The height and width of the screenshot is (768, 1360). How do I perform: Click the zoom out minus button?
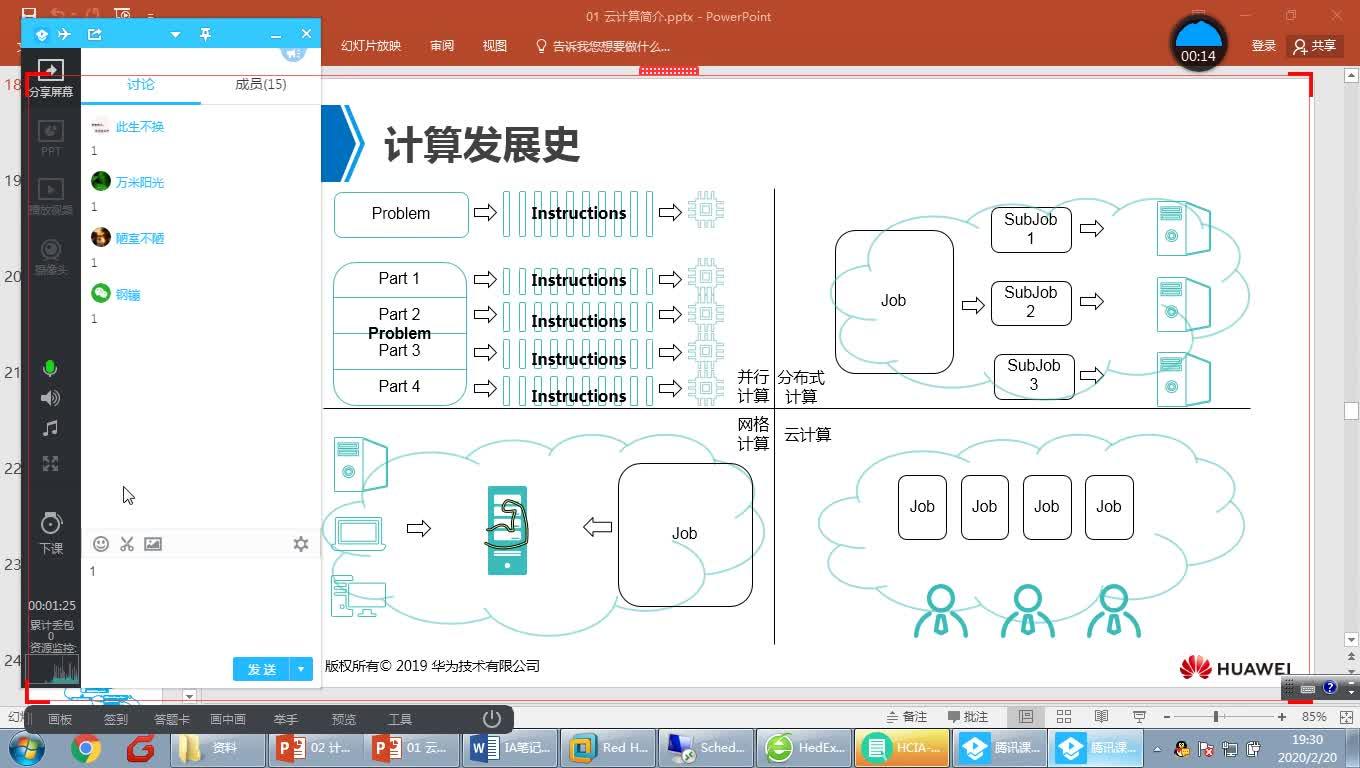1166,717
